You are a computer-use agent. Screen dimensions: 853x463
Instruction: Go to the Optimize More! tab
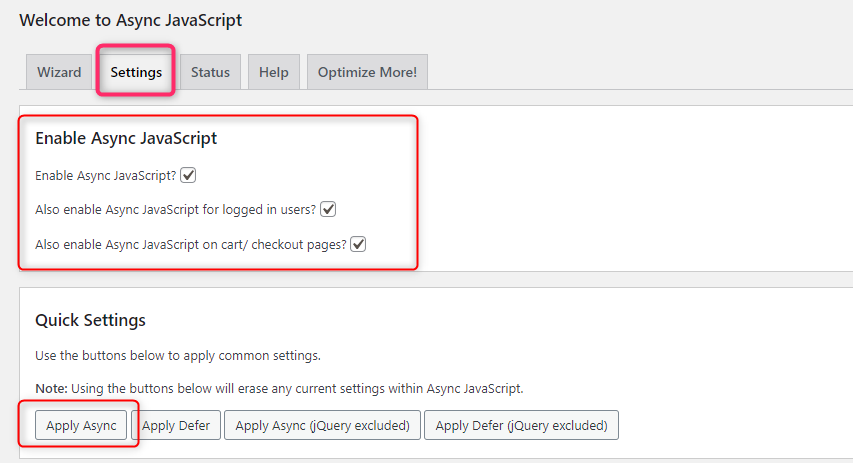click(367, 72)
